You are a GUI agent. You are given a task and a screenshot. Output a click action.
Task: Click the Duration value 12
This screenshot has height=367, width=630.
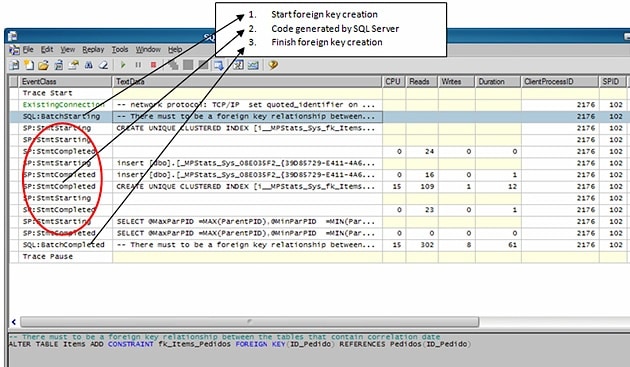[512, 187]
